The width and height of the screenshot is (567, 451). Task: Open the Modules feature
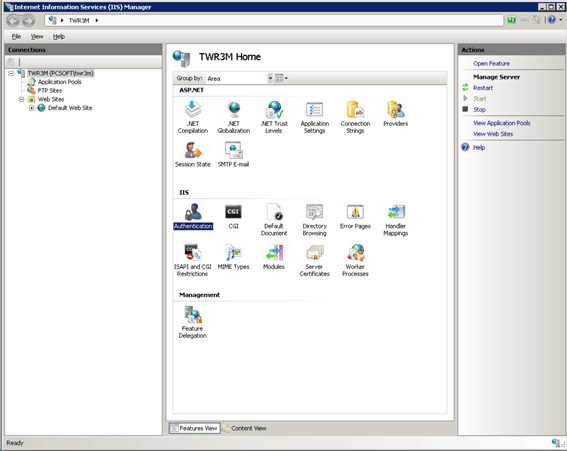tap(274, 257)
